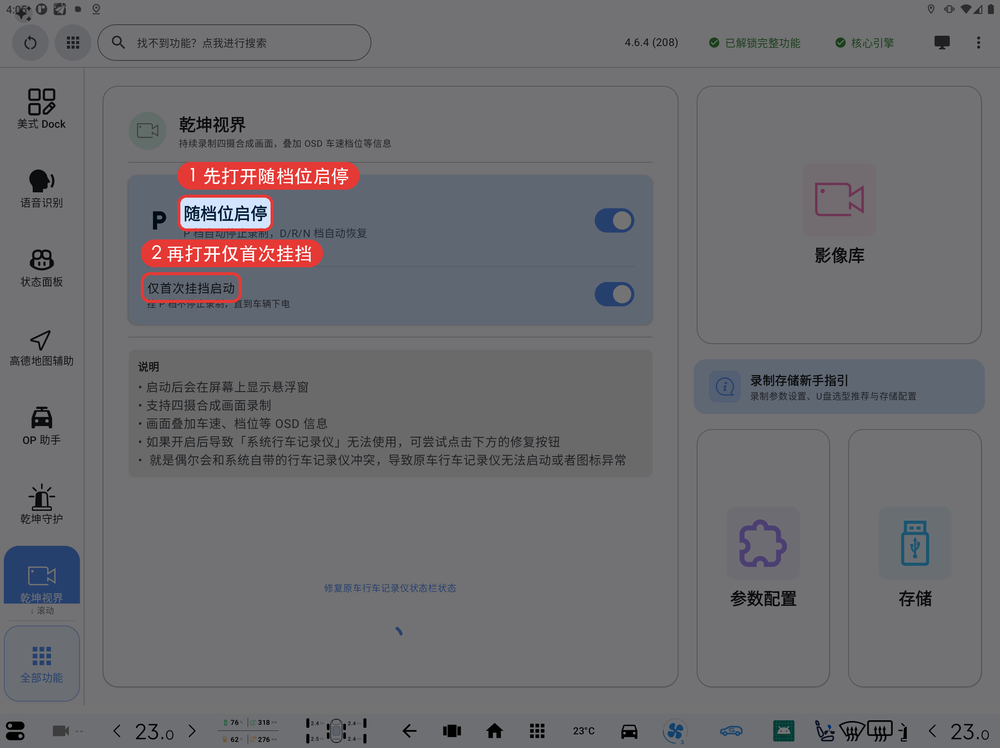
Task: Toggle the 随档位启停 switch
Action: [614, 221]
